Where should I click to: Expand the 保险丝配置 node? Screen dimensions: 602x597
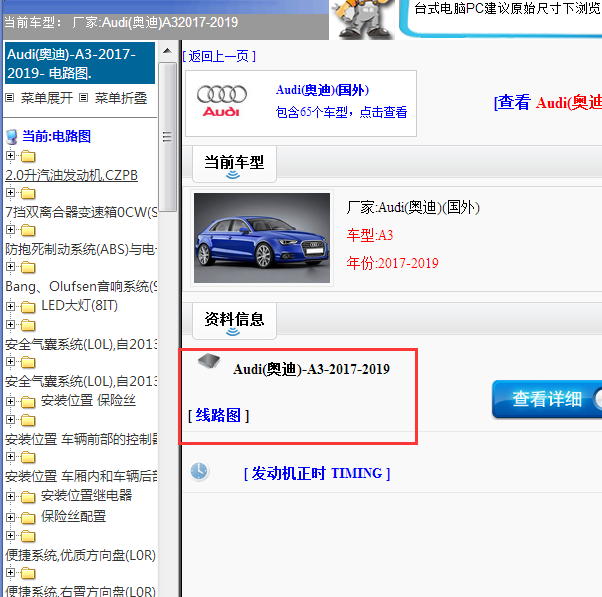point(10,518)
